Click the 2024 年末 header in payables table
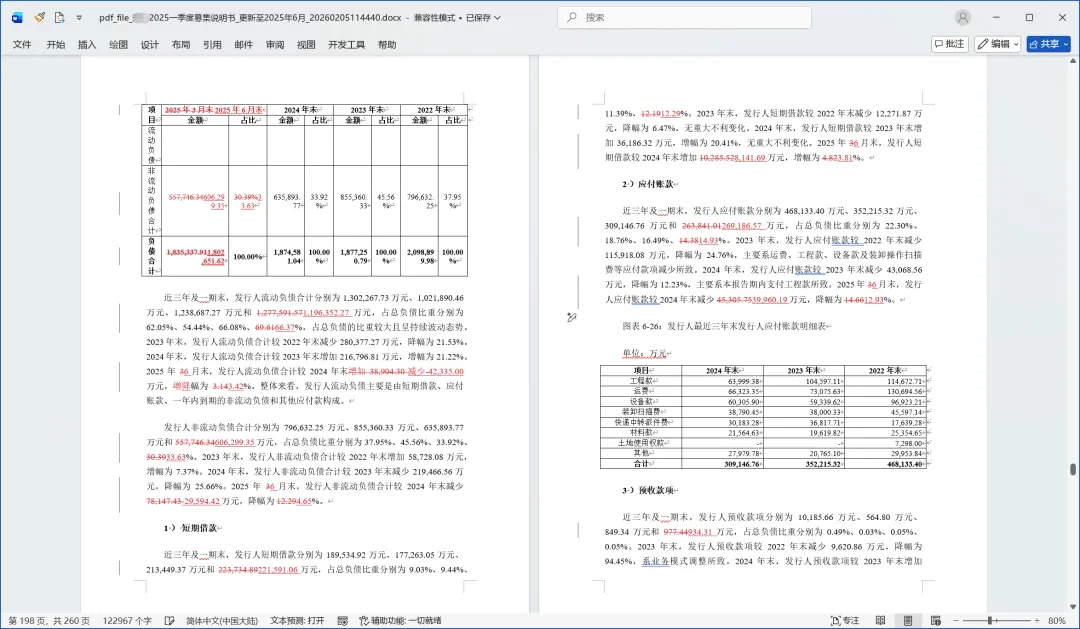This screenshot has width=1080, height=629. [722, 371]
